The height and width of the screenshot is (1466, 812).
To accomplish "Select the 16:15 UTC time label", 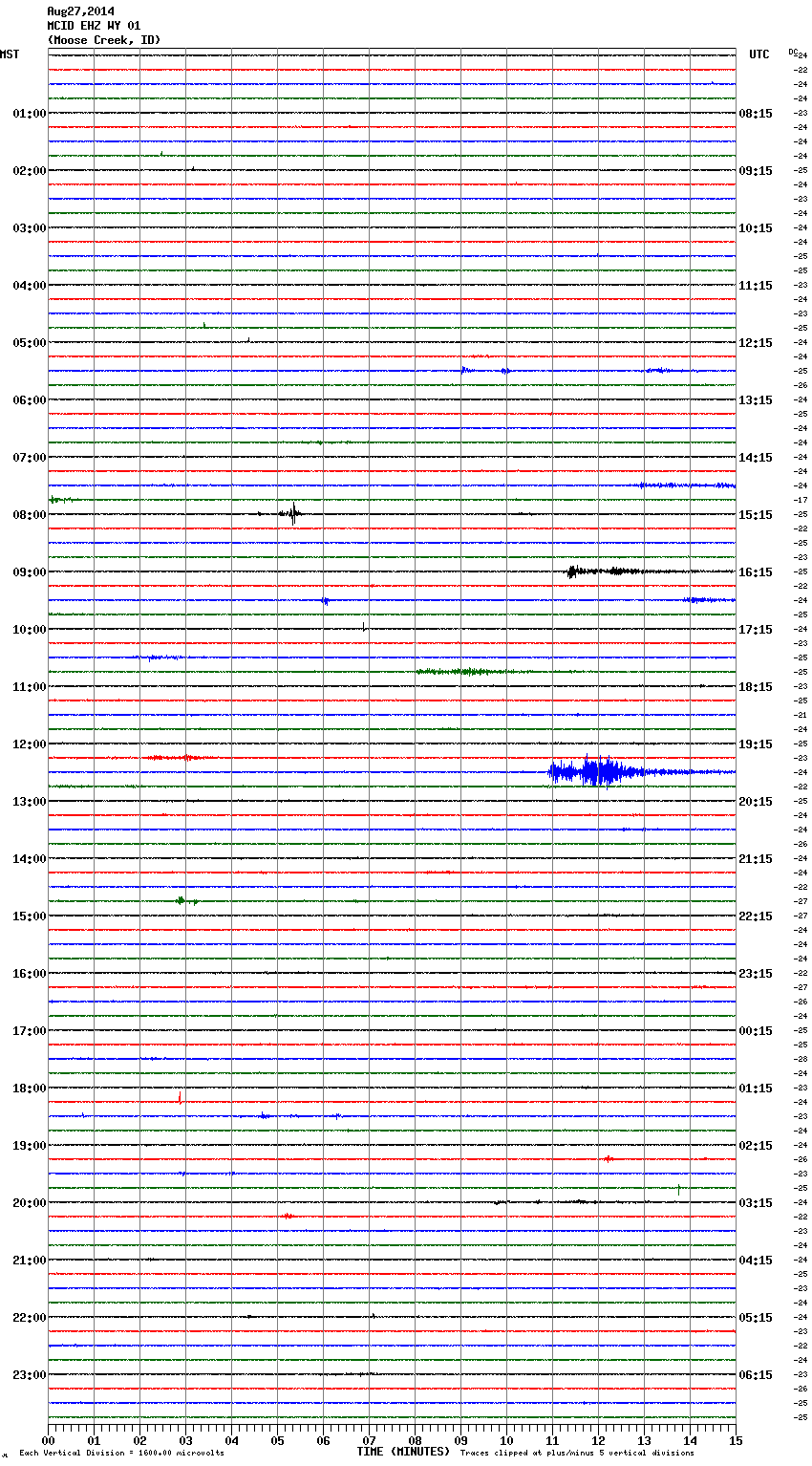I will point(756,572).
